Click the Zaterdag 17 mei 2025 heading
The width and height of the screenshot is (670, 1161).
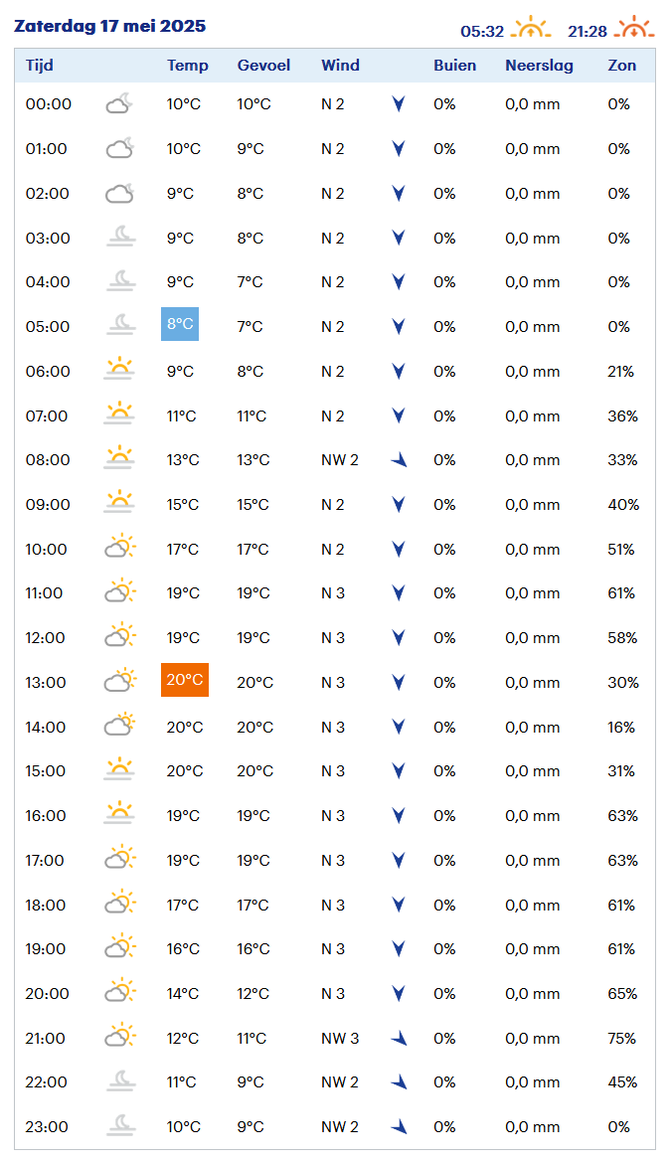point(110,26)
